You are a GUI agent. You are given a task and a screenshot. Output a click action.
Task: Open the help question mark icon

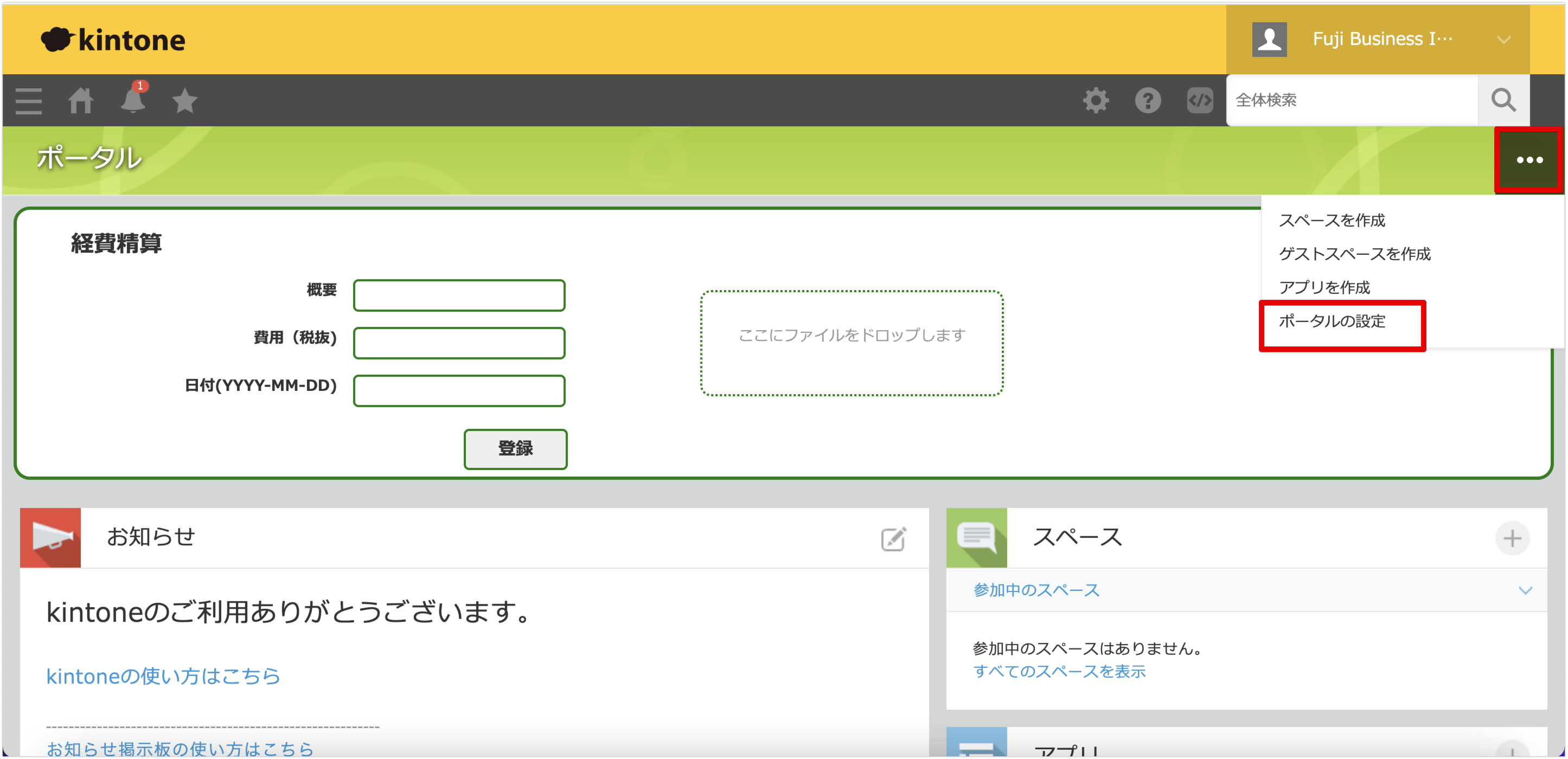click(1148, 100)
